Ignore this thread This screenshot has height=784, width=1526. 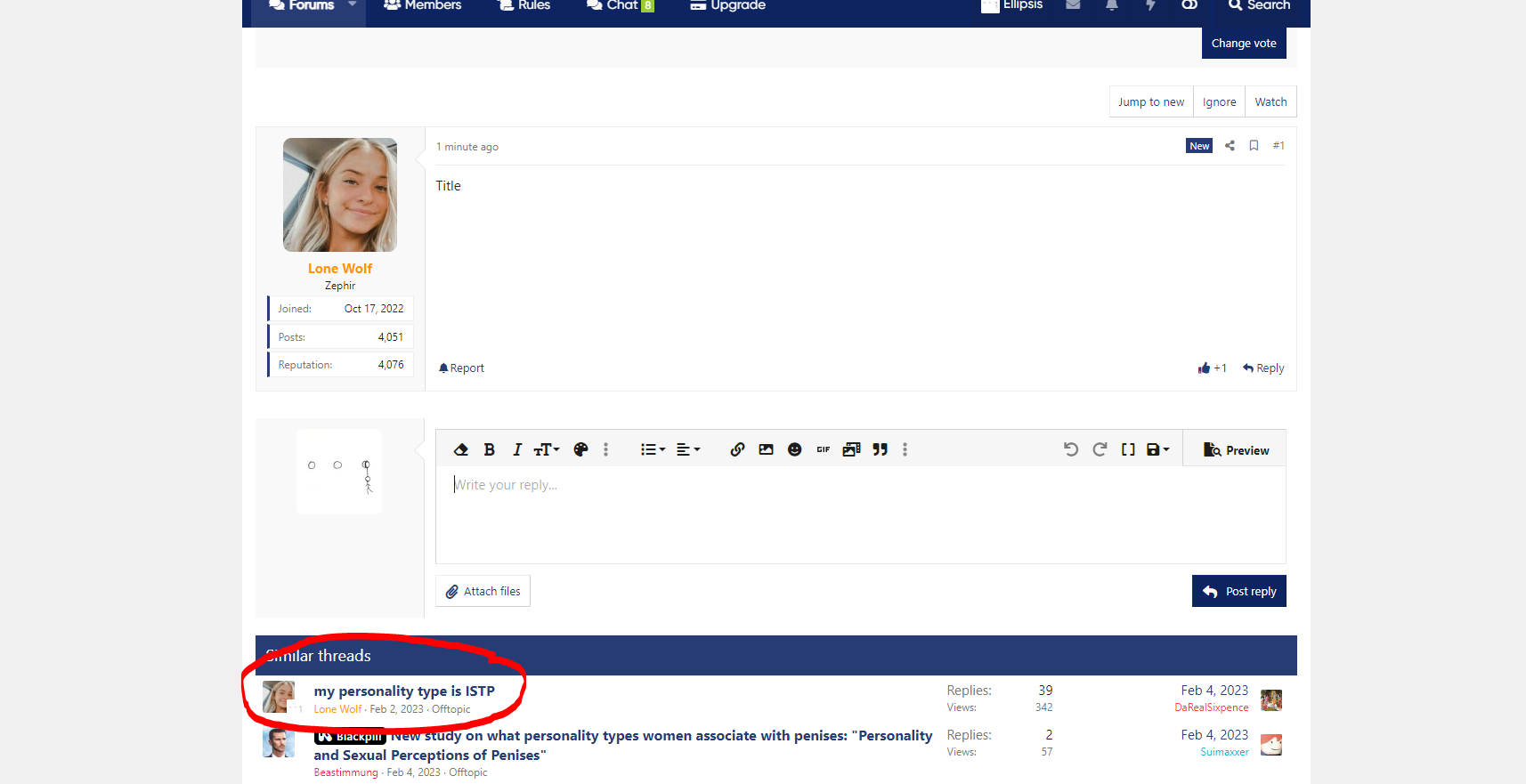[x=1219, y=101]
